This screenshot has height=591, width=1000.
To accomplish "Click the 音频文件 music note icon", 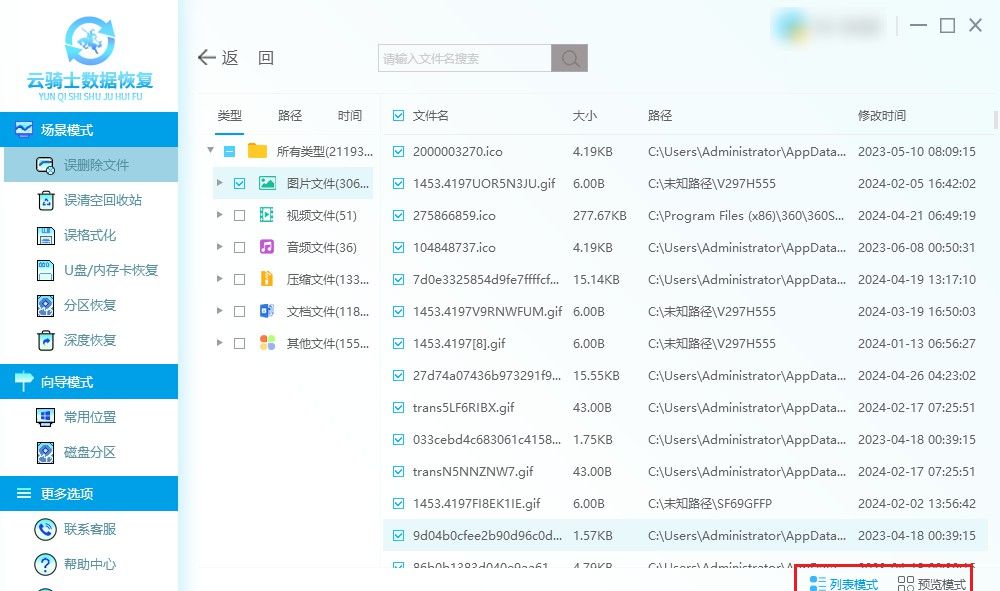I will 267,247.
